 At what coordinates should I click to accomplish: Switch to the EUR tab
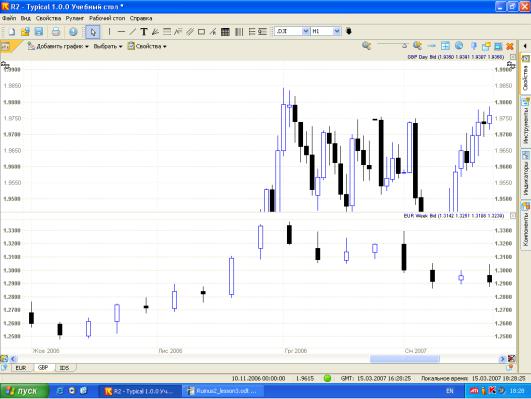(21, 368)
